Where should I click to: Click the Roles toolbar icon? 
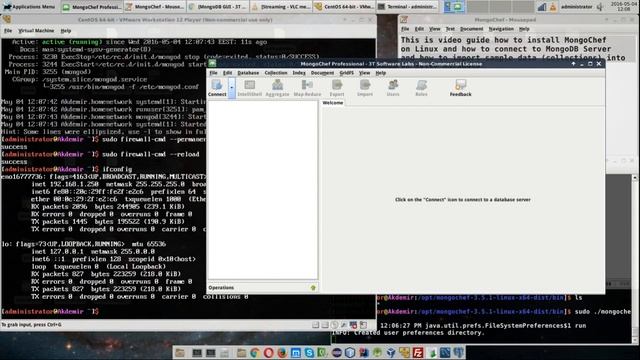[421, 88]
